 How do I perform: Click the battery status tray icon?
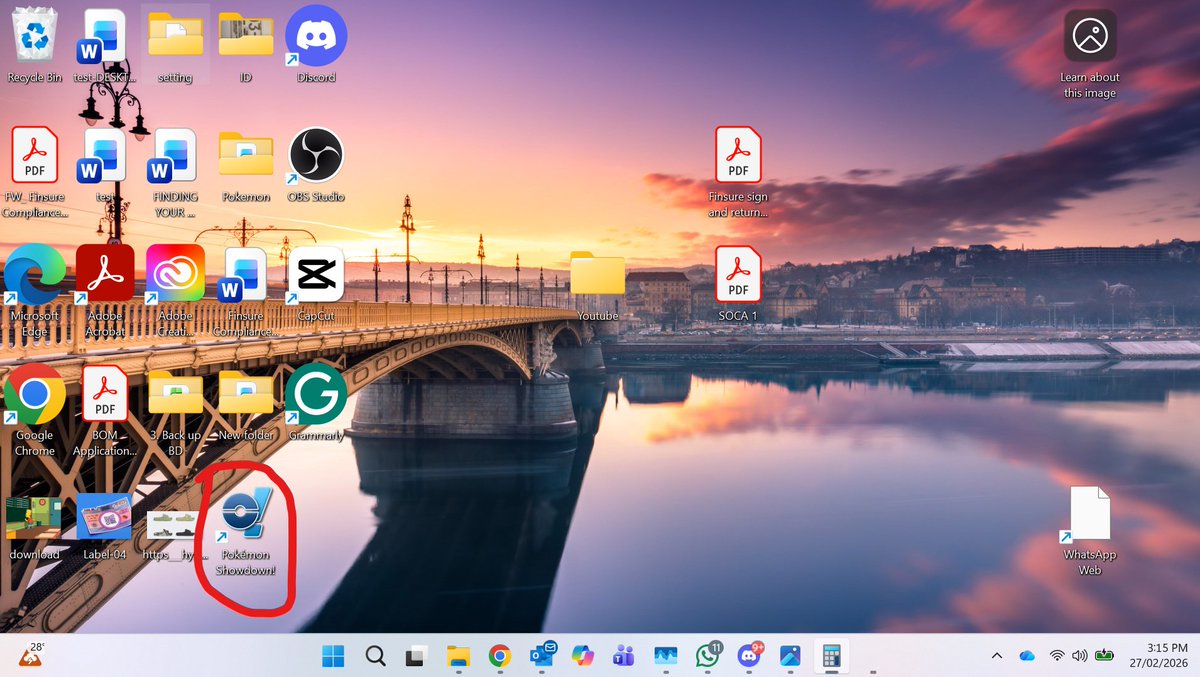click(1104, 656)
